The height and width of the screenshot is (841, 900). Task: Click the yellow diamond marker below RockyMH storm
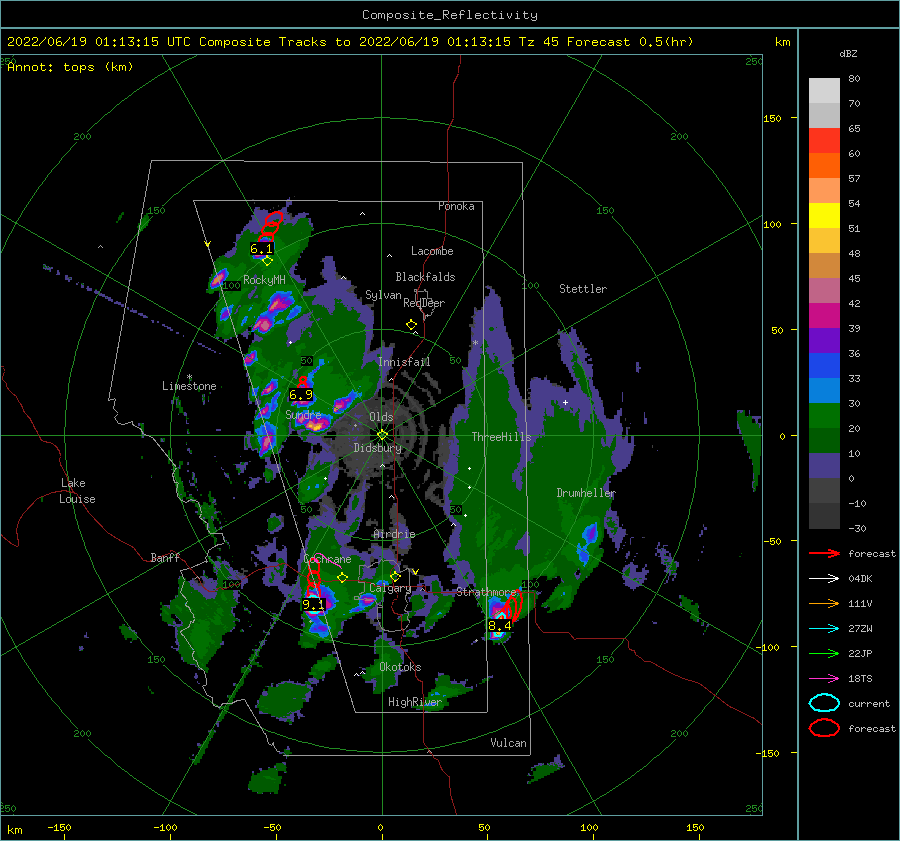click(x=267, y=261)
